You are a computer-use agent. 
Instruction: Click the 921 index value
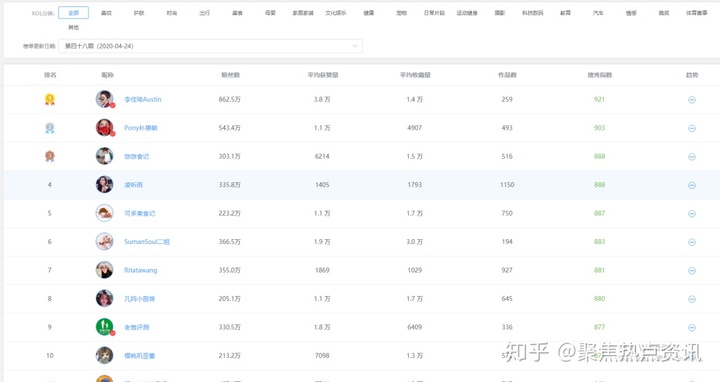pos(599,99)
